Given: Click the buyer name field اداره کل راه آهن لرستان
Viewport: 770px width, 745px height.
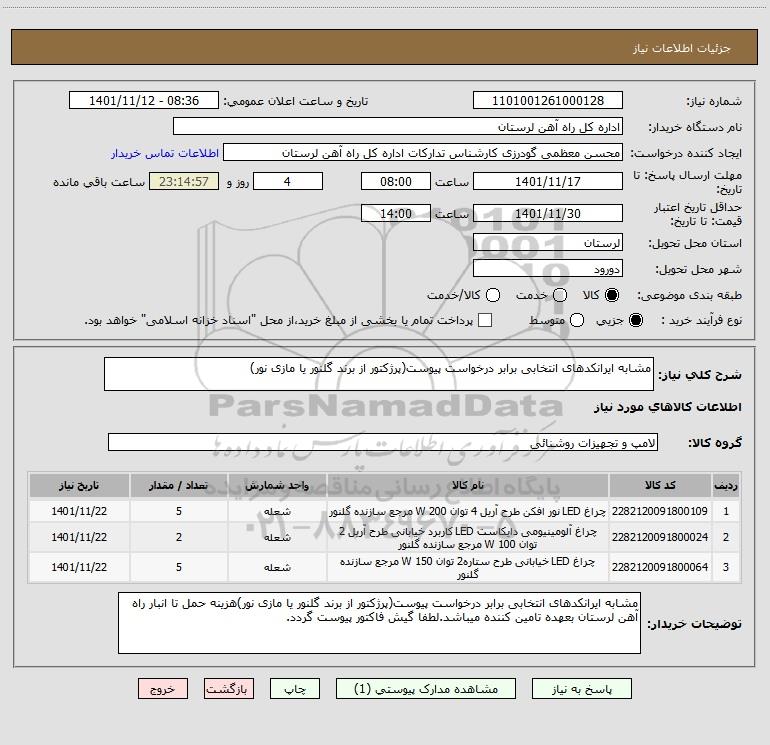Looking at the screenshot, I should coord(398,127).
